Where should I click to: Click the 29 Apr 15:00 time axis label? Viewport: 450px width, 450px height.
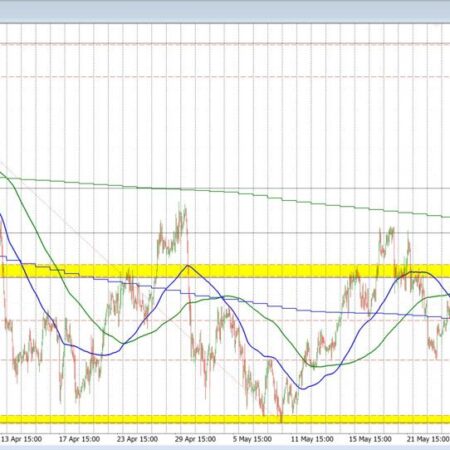pyautogui.click(x=195, y=439)
